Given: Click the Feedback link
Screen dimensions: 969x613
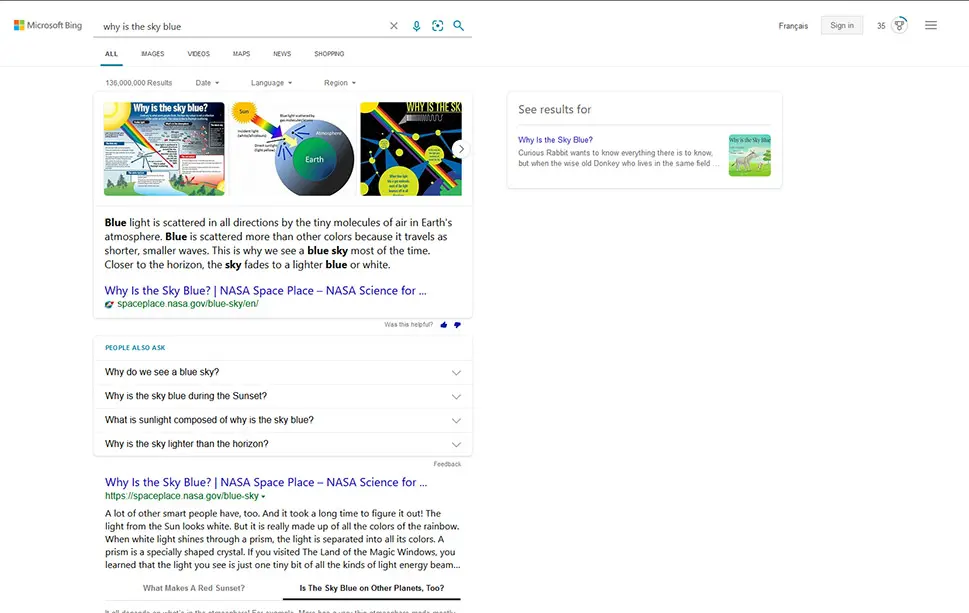Looking at the screenshot, I should (x=447, y=464).
